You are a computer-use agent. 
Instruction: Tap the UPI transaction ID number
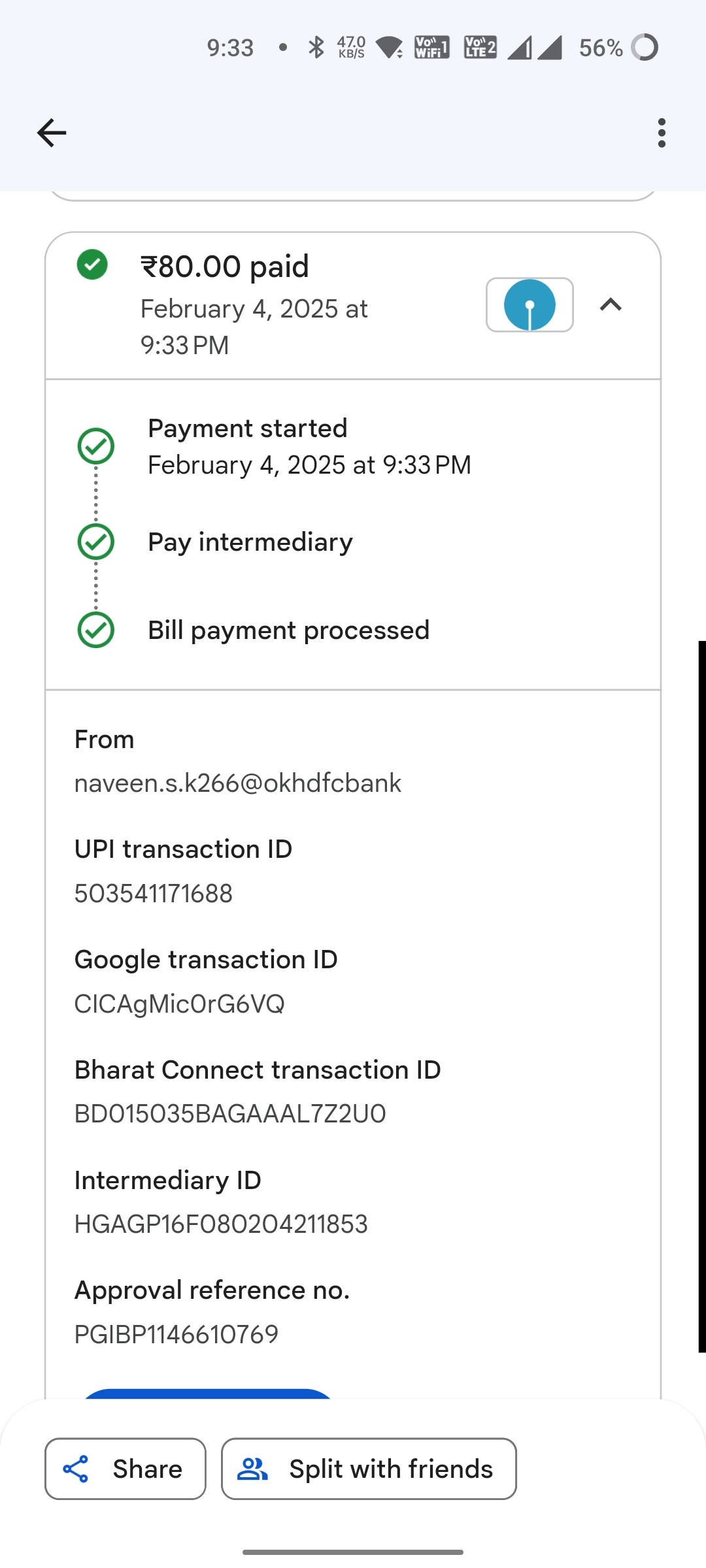point(154,894)
